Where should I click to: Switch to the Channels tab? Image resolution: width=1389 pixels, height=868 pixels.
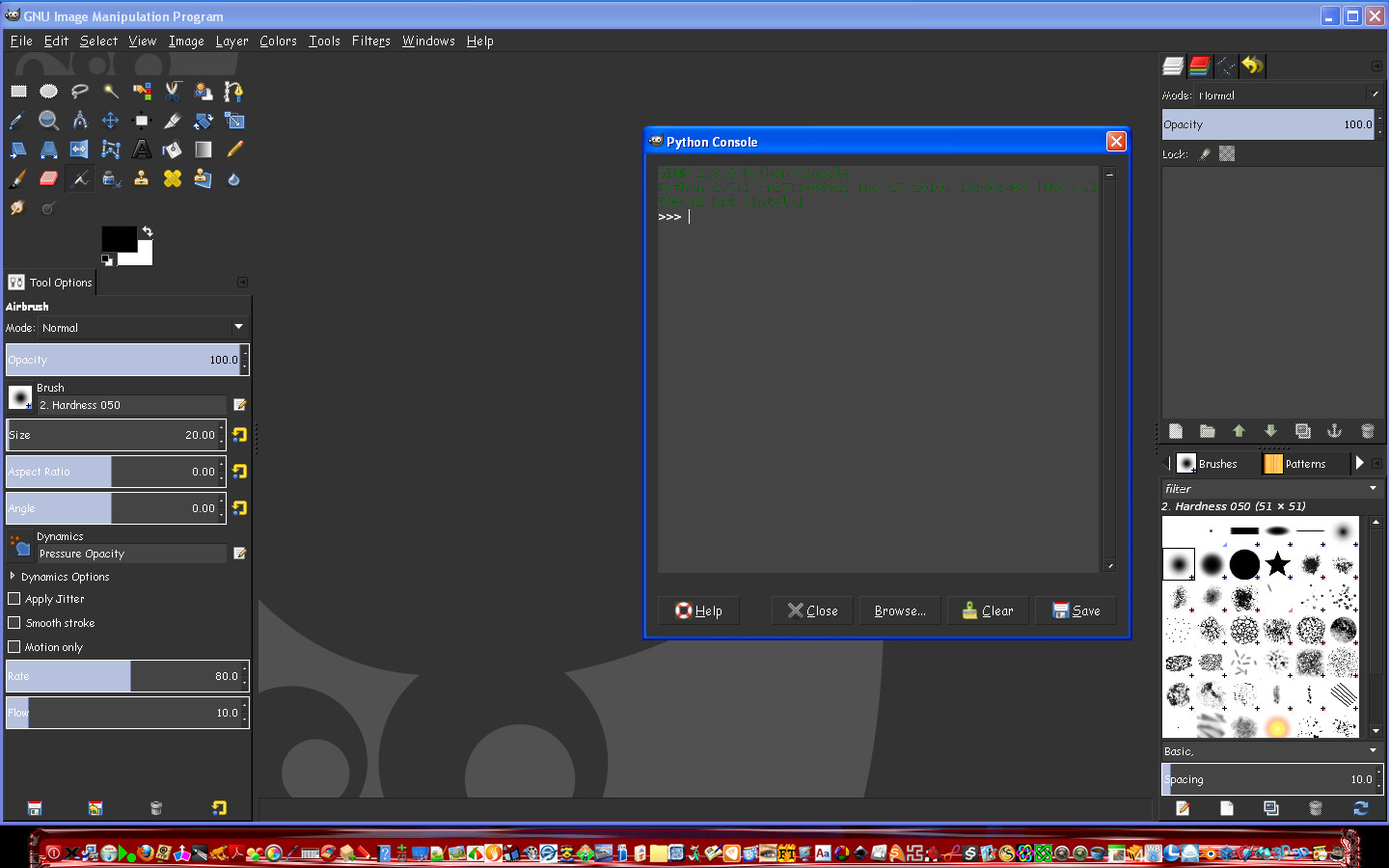tap(1199, 66)
